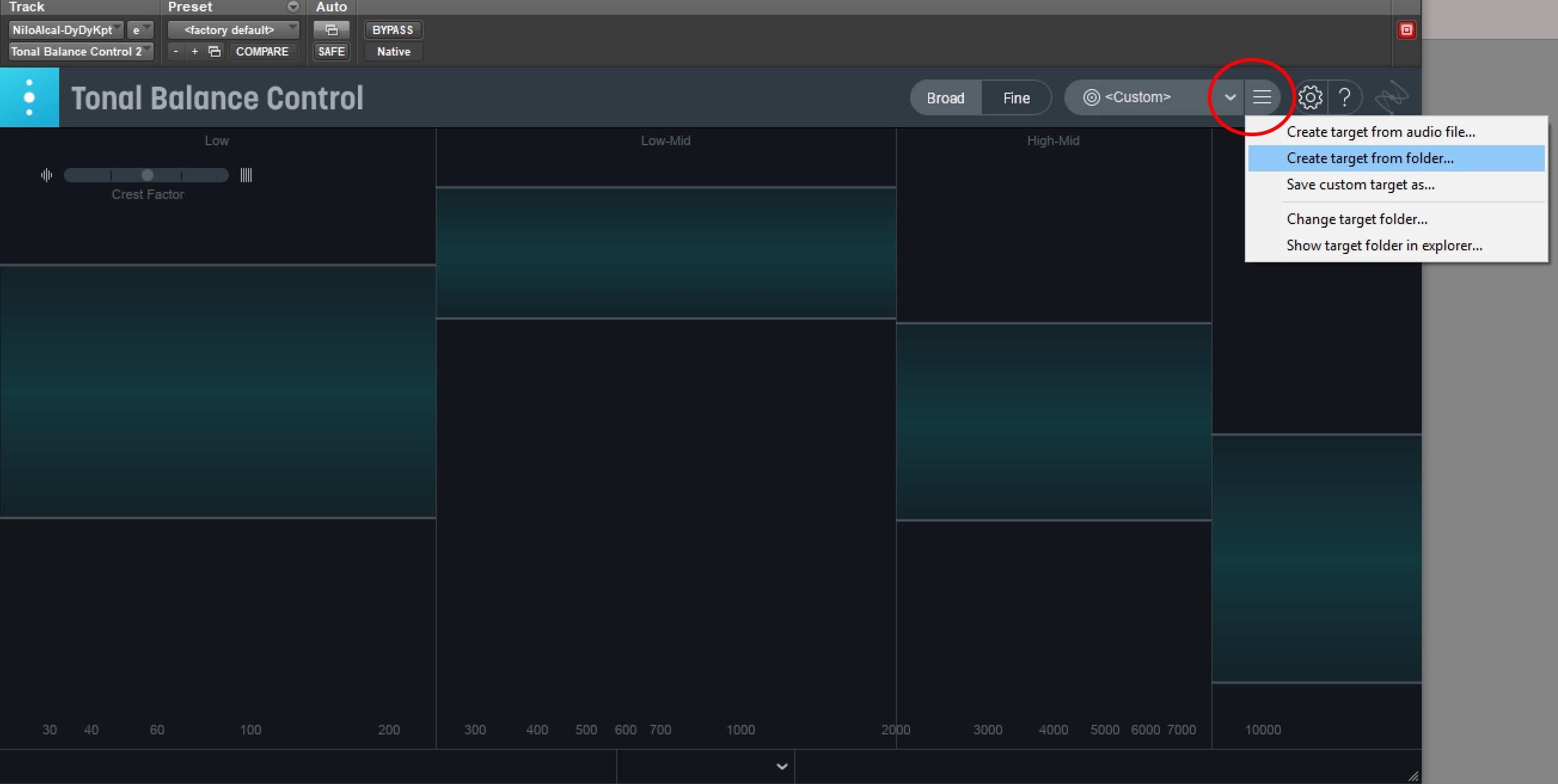Click the 100 frequency axis label
This screenshot has width=1558, height=784.
(x=250, y=730)
